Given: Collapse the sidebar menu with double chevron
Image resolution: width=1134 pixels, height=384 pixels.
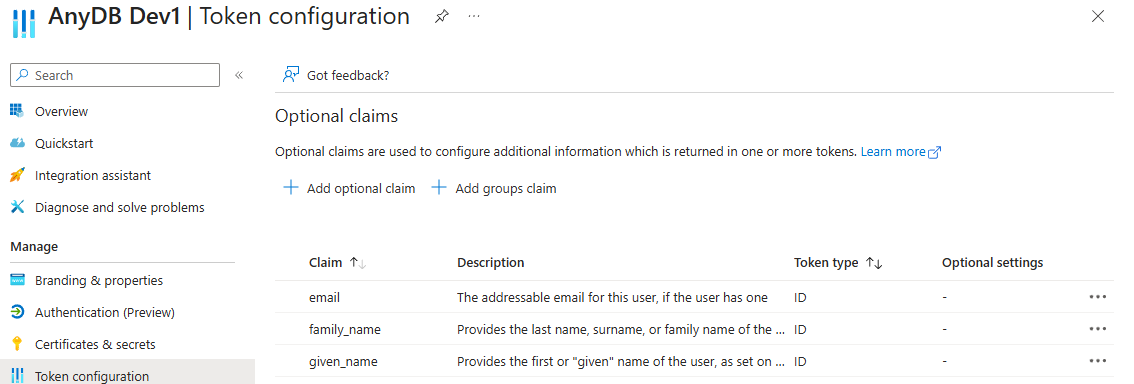Looking at the screenshot, I should [239, 75].
